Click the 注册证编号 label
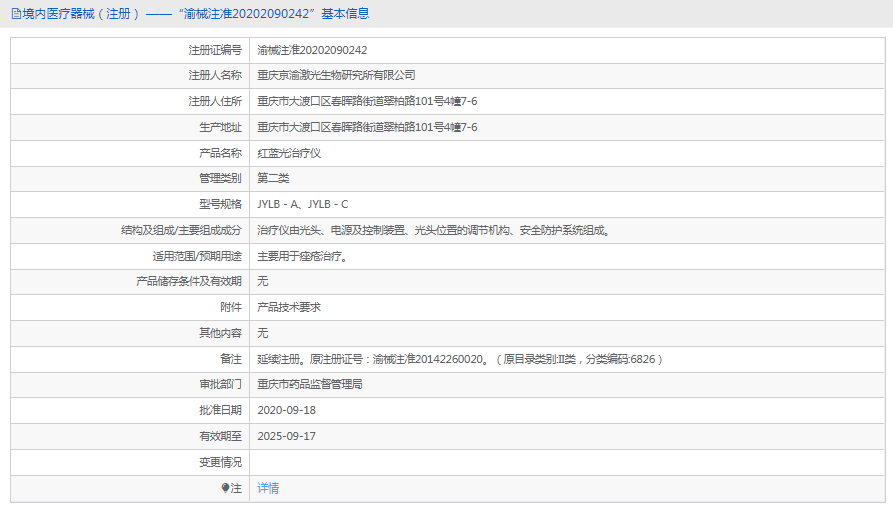Screen dimensions: 893x511 [x=215, y=50]
